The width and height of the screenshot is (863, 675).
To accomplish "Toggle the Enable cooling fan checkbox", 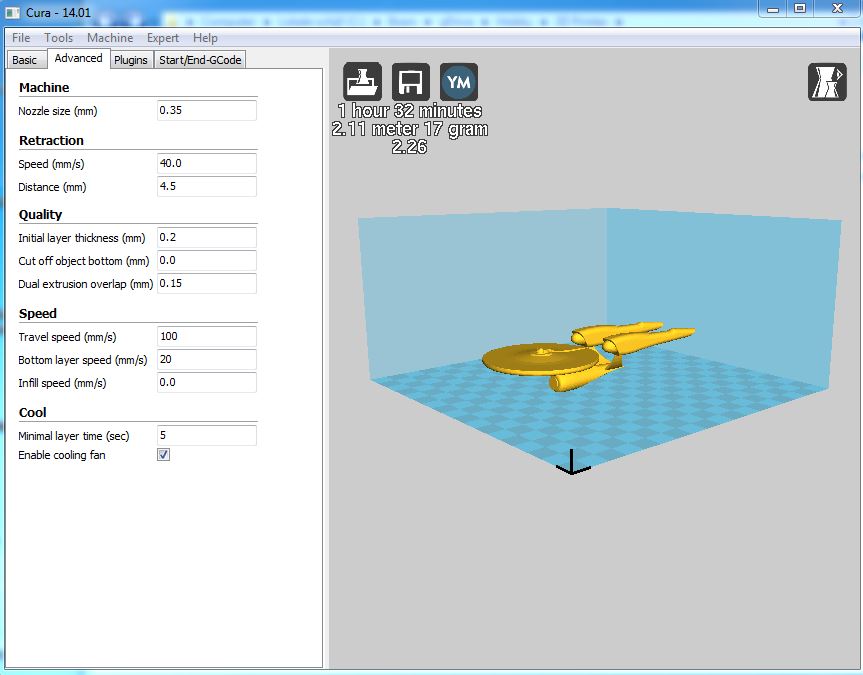I will (163, 455).
